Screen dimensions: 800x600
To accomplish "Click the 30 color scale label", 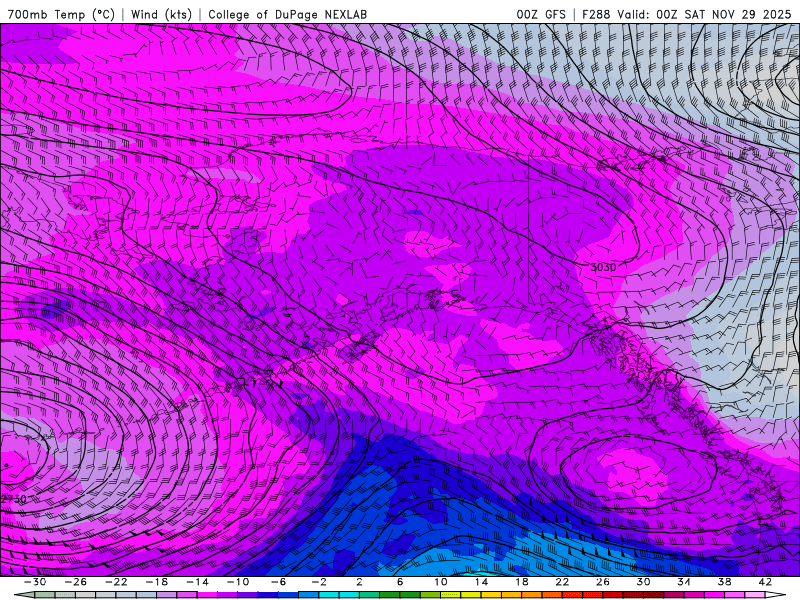I will tap(643, 582).
